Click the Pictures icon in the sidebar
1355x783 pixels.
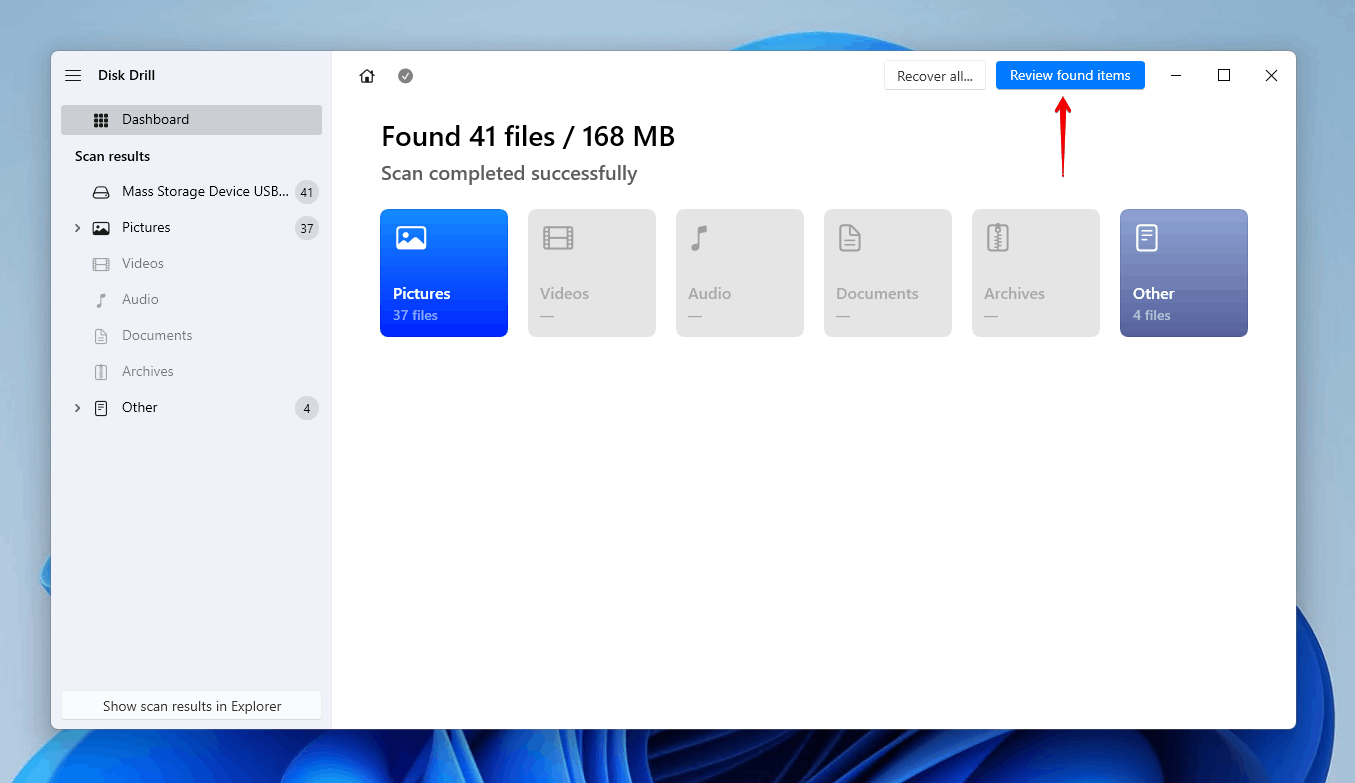101,228
